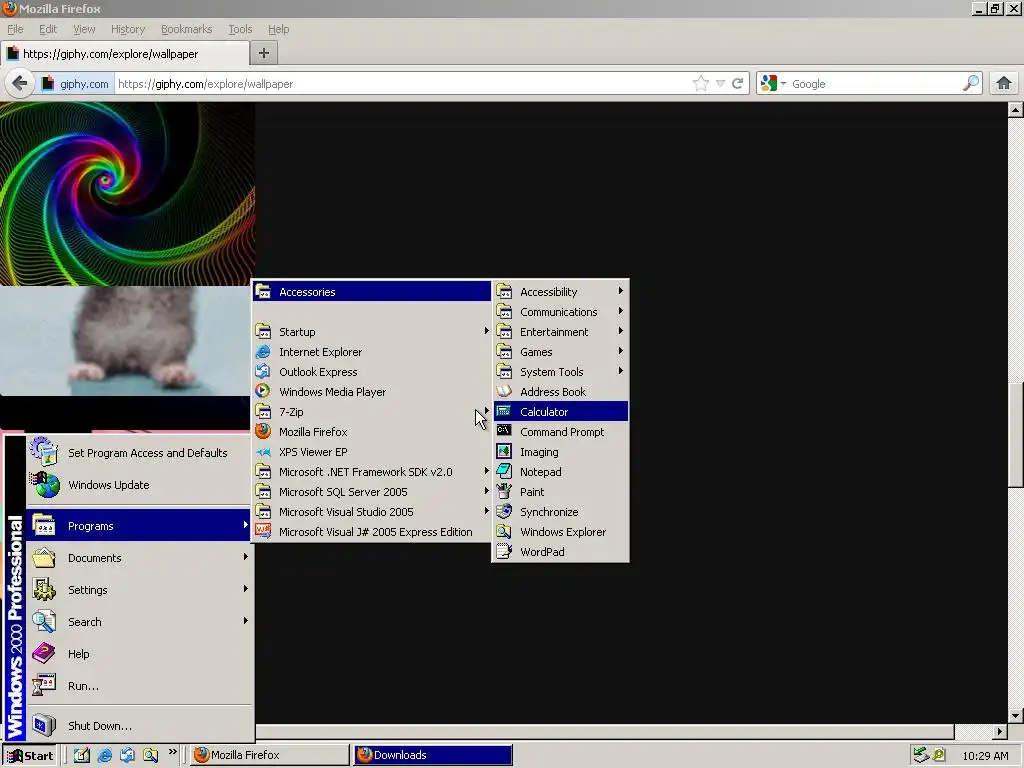Image resolution: width=1024 pixels, height=768 pixels.
Task: Open the address bar history dropdown arrow
Action: [x=720, y=84]
